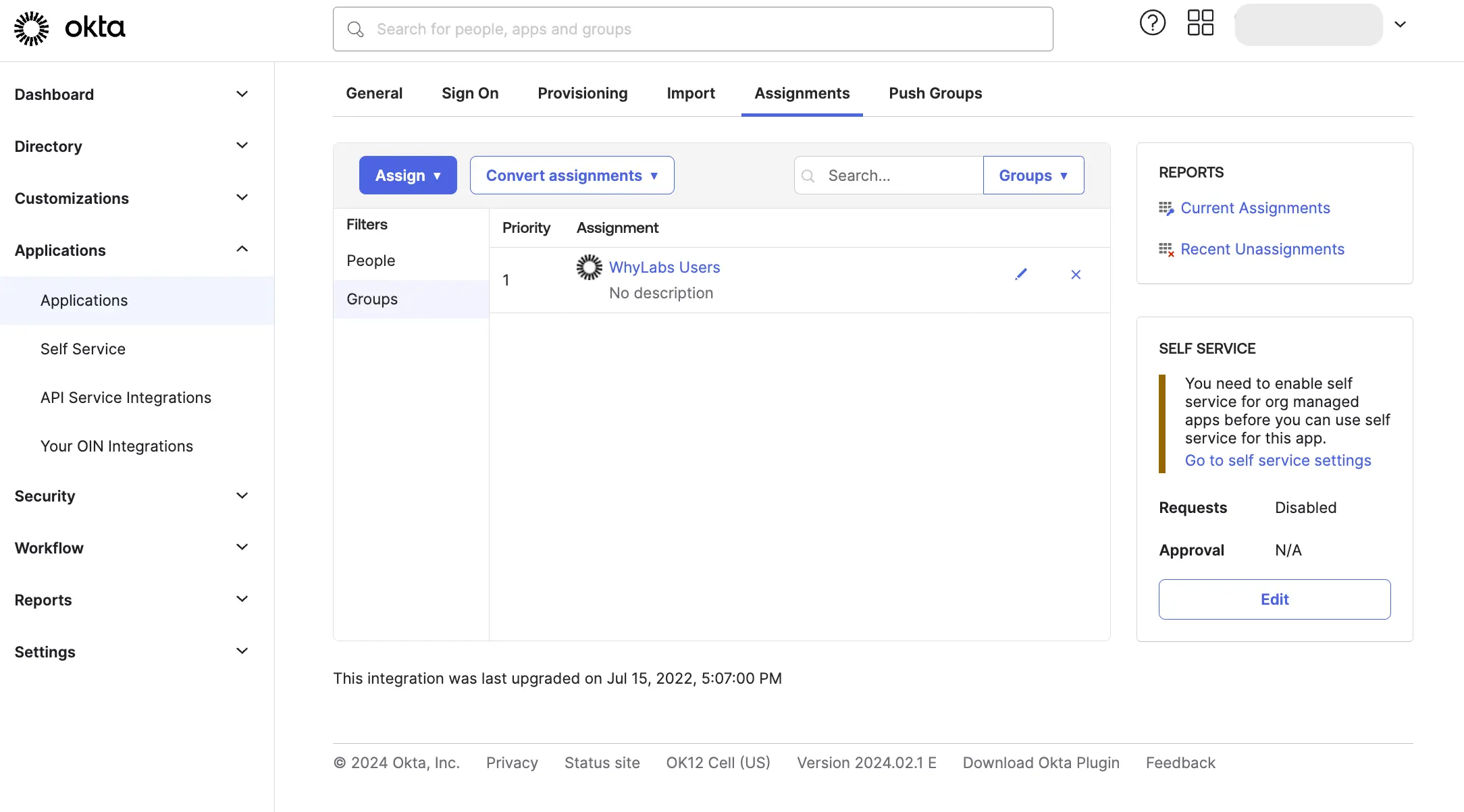The image size is (1464, 812).
Task: Open the Assign dropdown
Action: click(x=408, y=175)
